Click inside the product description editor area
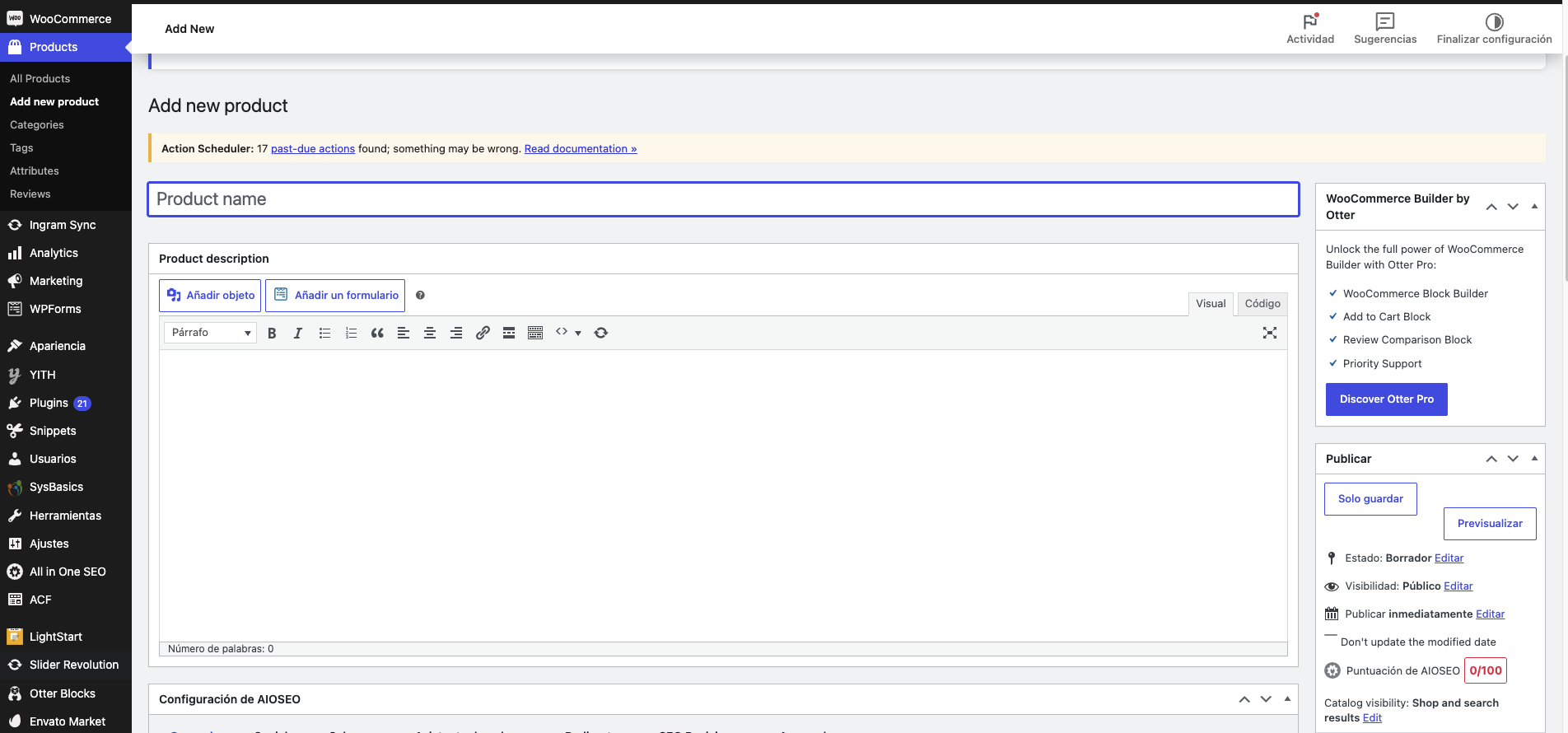 (723, 496)
